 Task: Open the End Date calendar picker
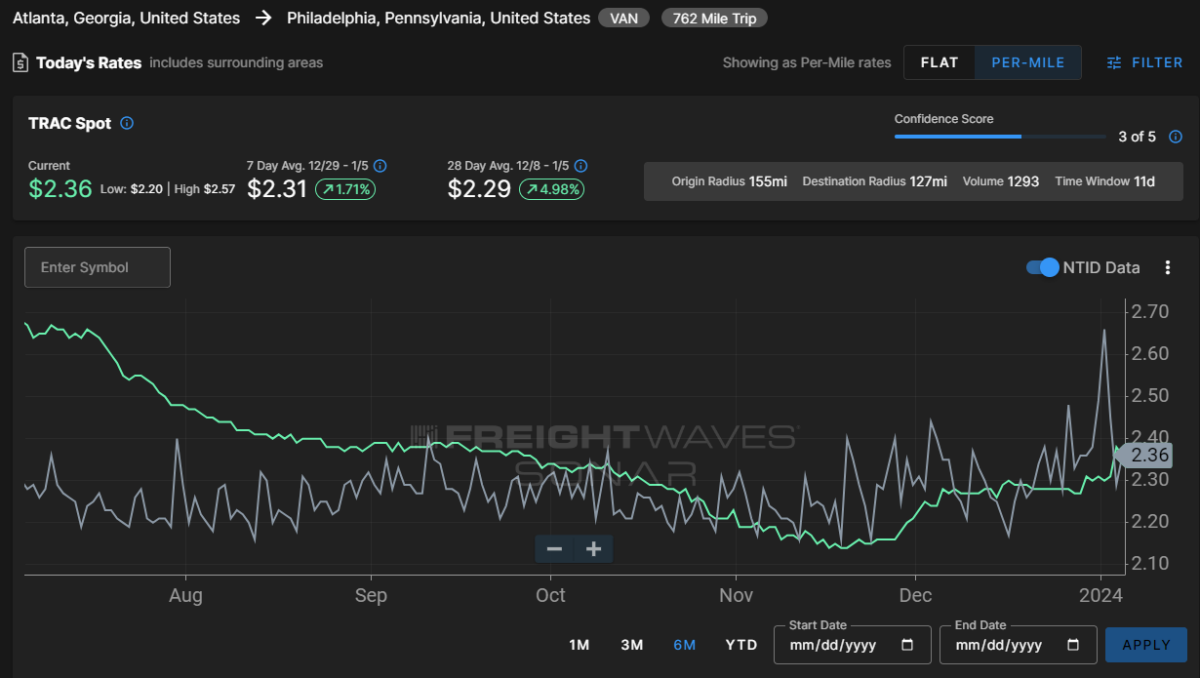coord(1073,645)
